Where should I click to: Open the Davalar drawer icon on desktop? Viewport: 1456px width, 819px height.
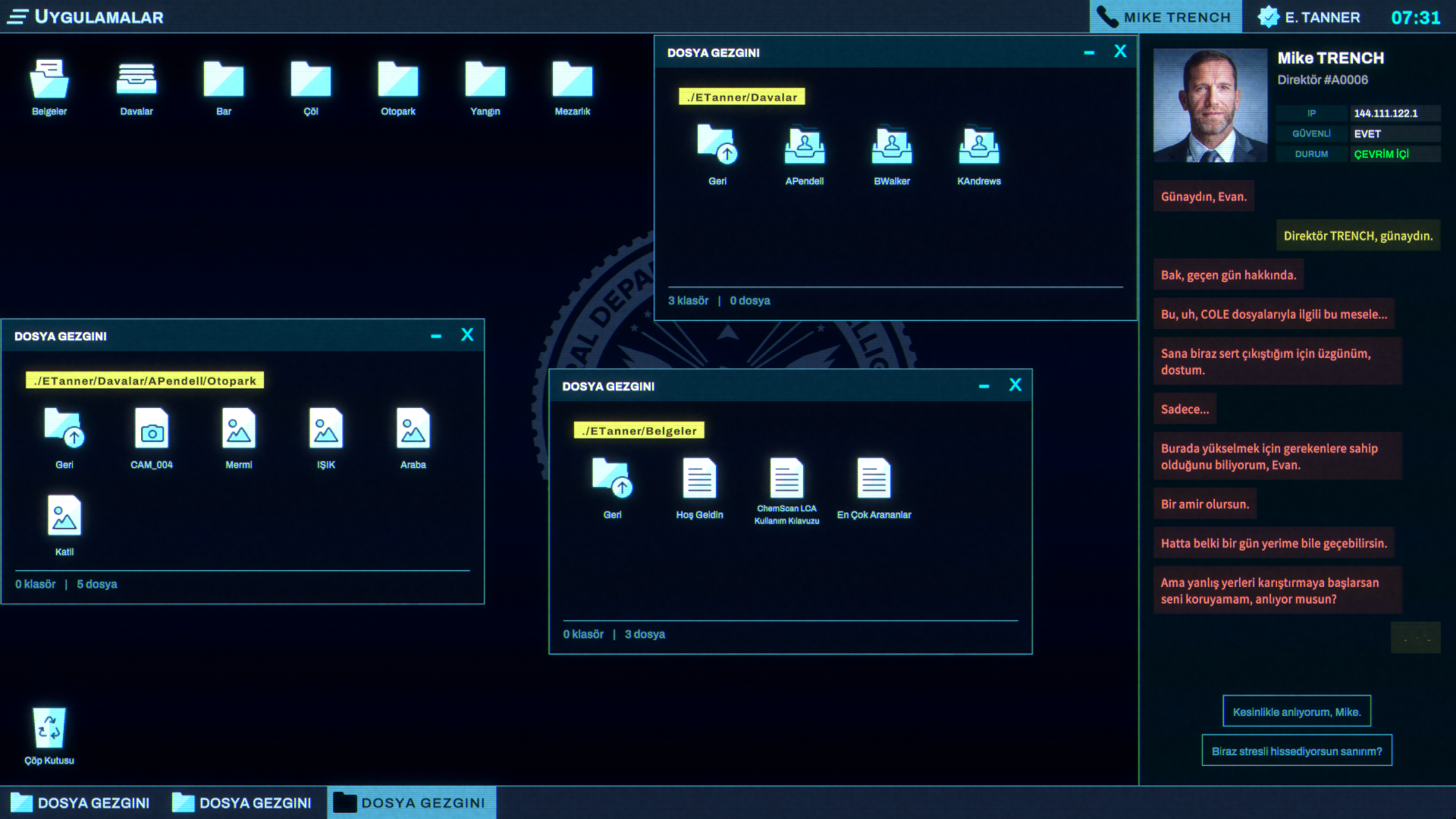tap(136, 80)
